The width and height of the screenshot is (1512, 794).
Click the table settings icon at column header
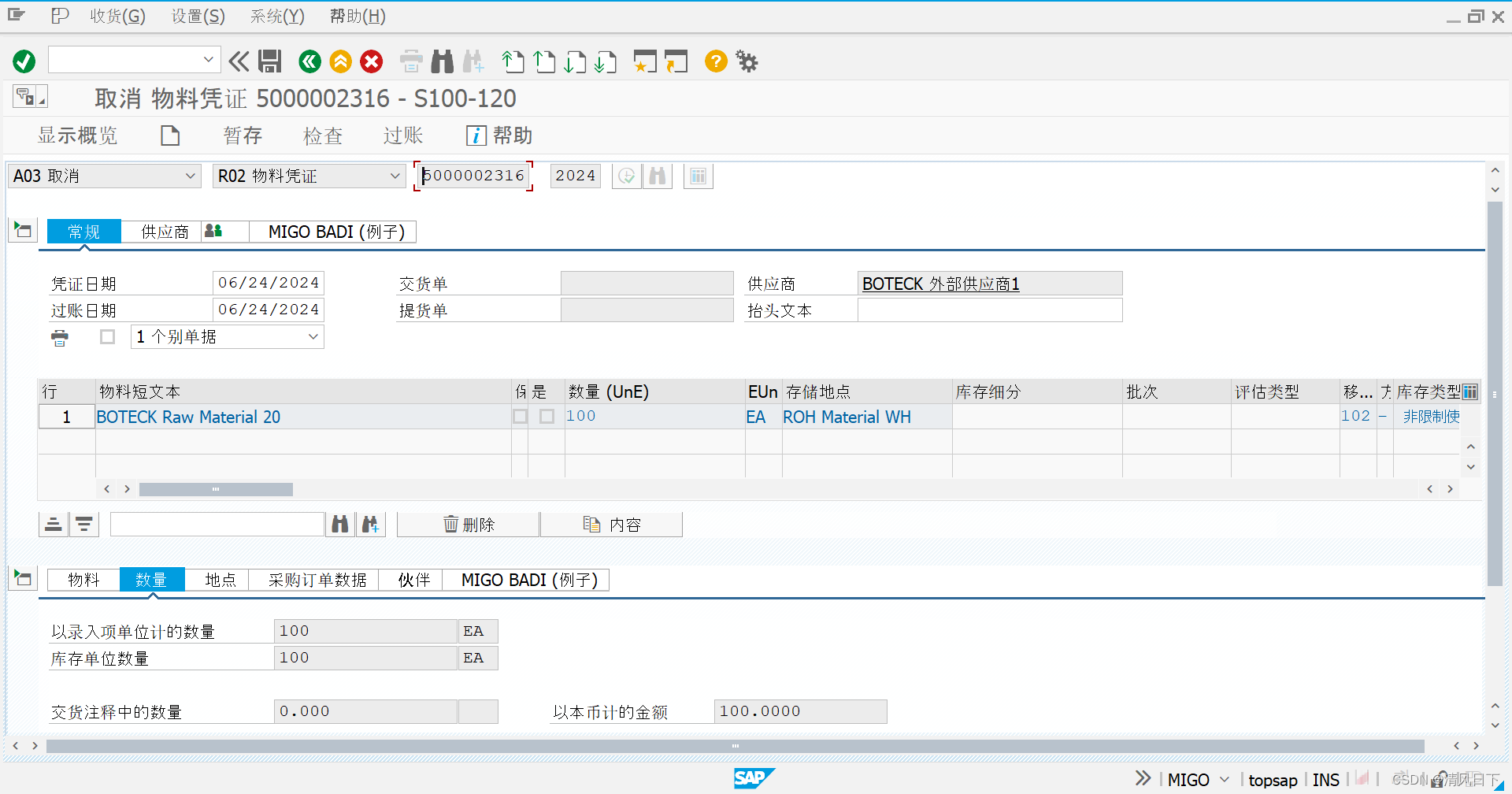tap(1470, 391)
